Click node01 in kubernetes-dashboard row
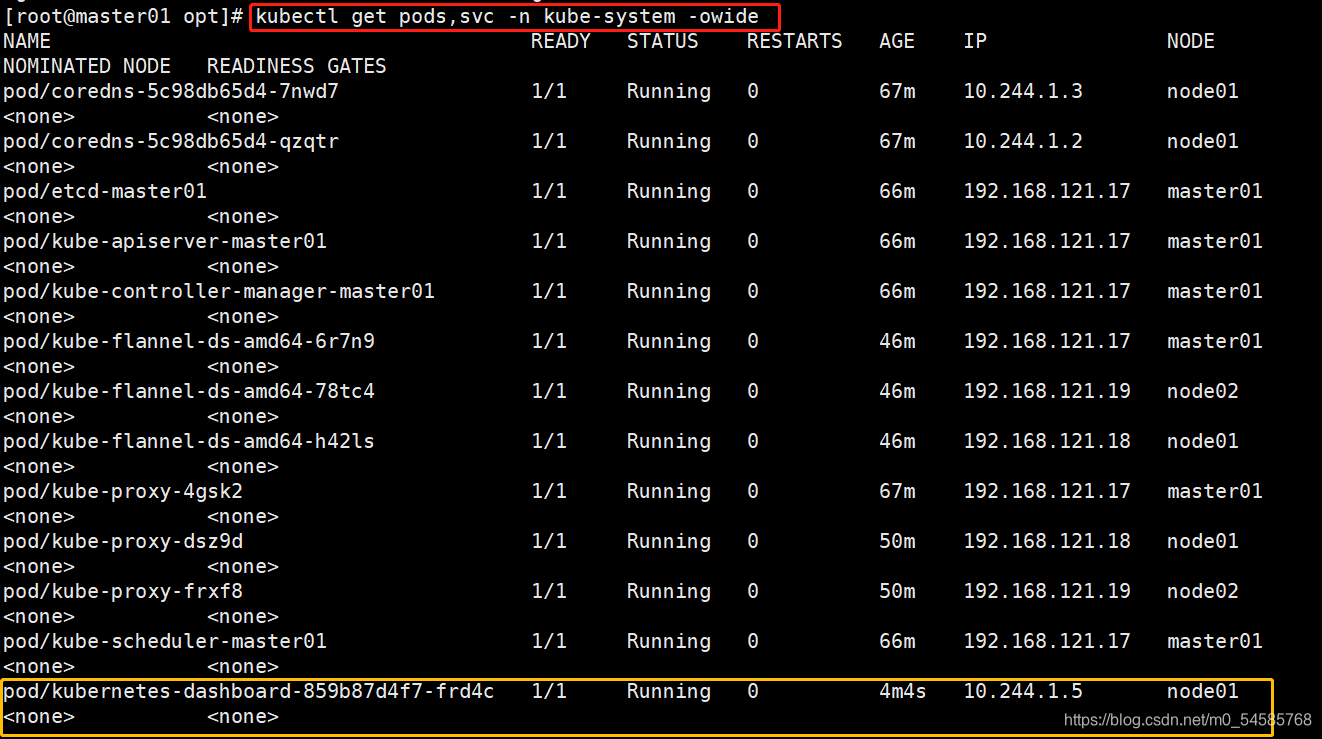This screenshot has height=739, width=1322. 1203,691
